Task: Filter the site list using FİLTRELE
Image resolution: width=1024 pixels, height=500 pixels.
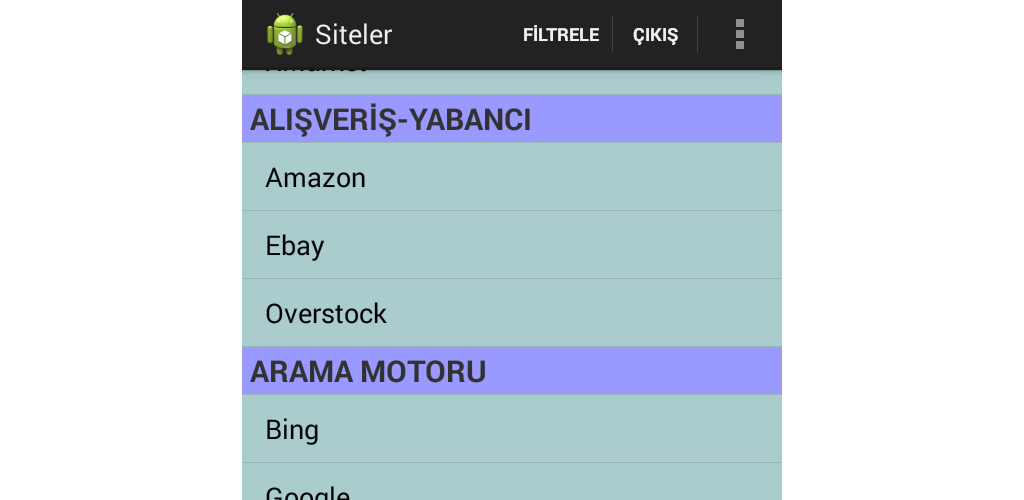Action: coord(560,35)
